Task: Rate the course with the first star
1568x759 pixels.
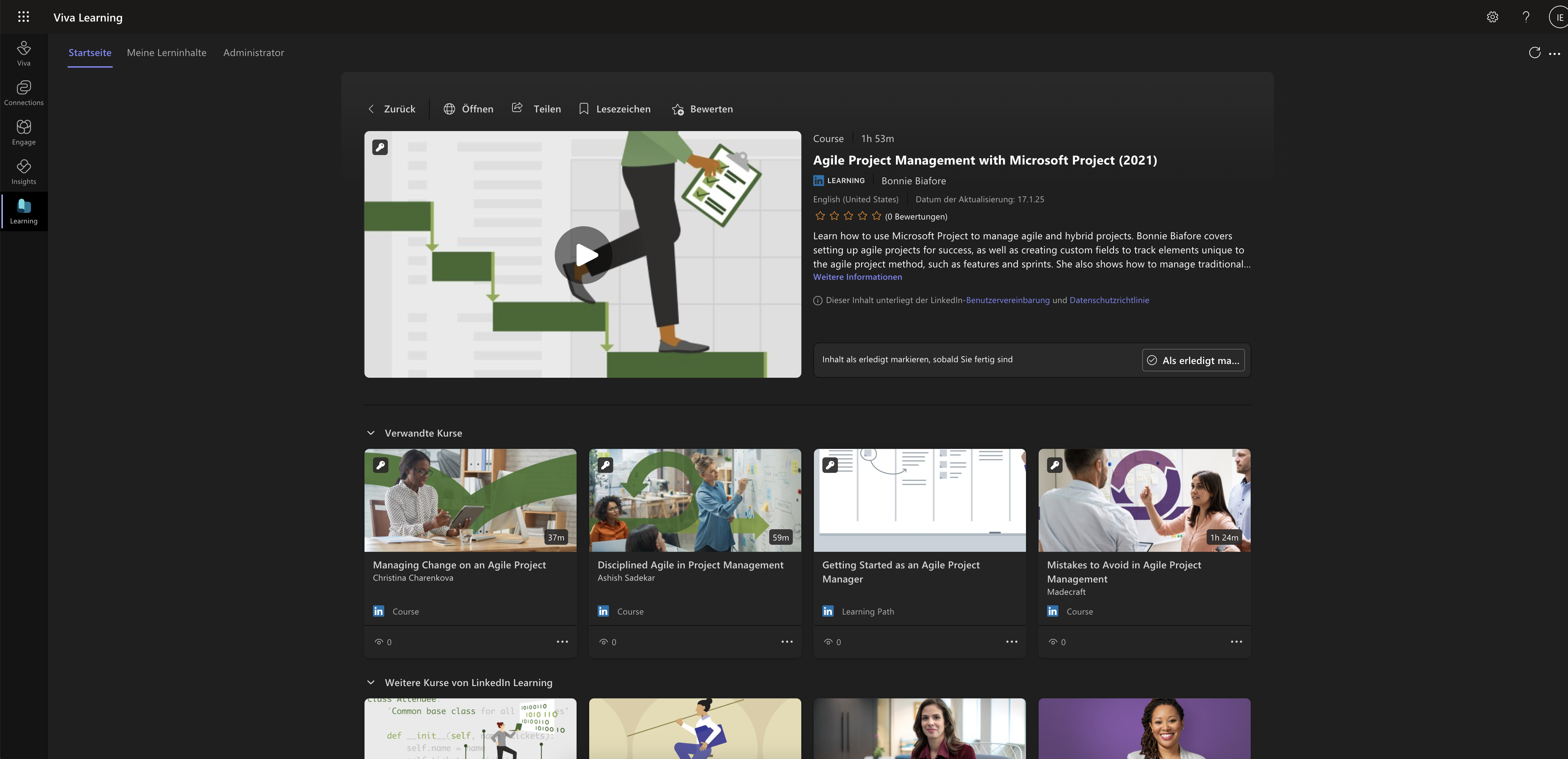Action: point(820,216)
